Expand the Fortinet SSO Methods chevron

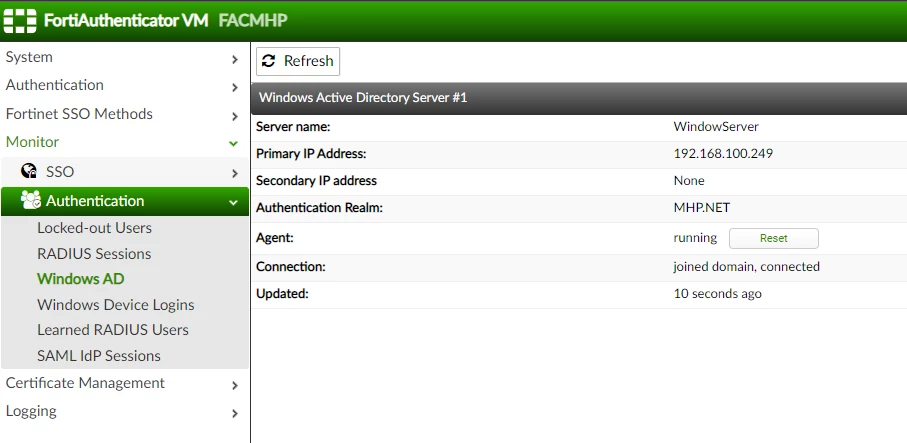[x=234, y=116]
